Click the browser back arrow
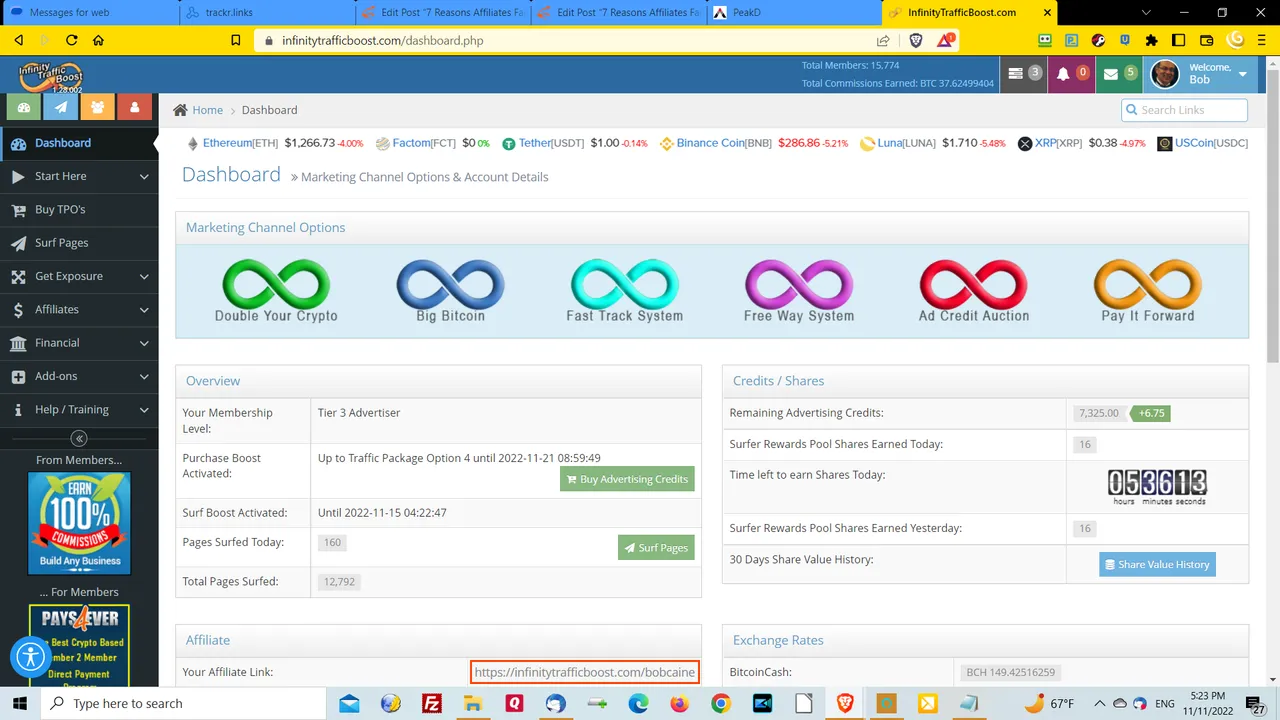The width and height of the screenshot is (1280, 720). coord(18,40)
